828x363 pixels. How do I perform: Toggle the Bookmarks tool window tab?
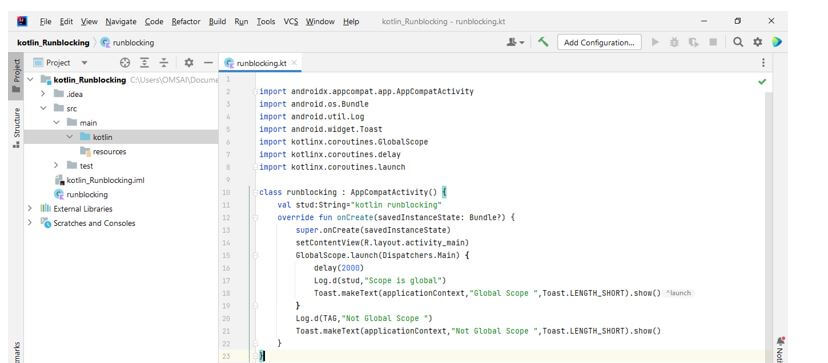click(x=16, y=351)
